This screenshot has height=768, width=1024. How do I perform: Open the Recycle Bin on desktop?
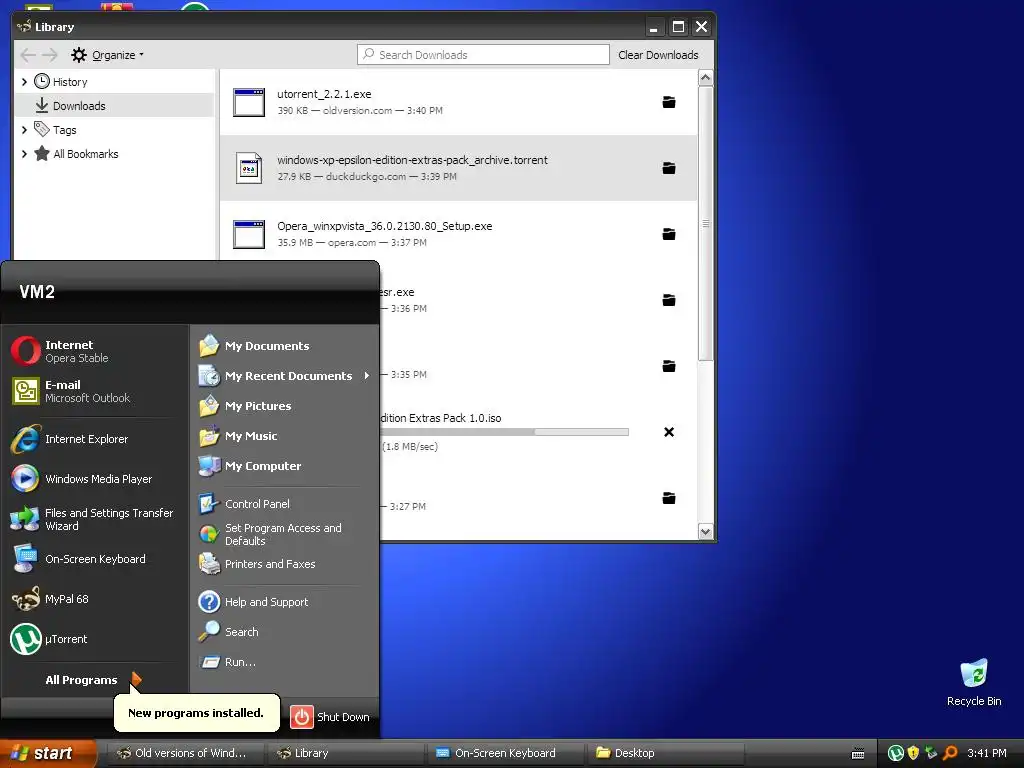coord(974,682)
